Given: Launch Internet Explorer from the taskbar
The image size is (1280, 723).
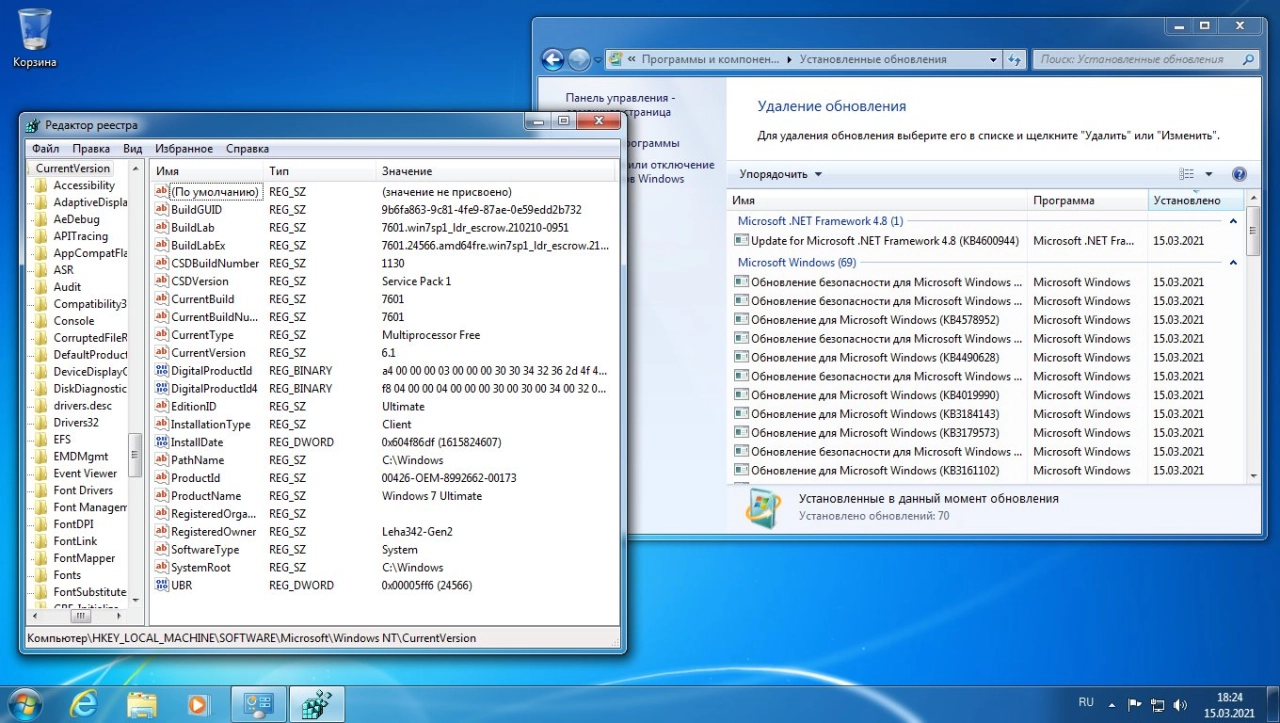Looking at the screenshot, I should click(84, 705).
